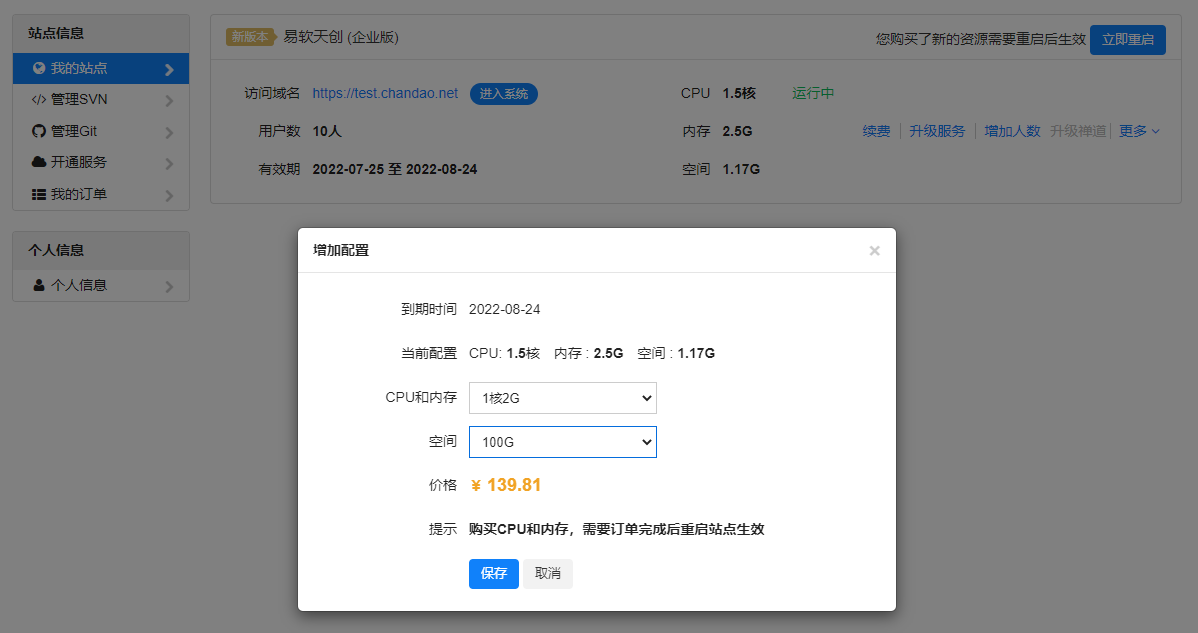Click the 立即重启 button
This screenshot has width=1198, height=633.
(1127, 40)
